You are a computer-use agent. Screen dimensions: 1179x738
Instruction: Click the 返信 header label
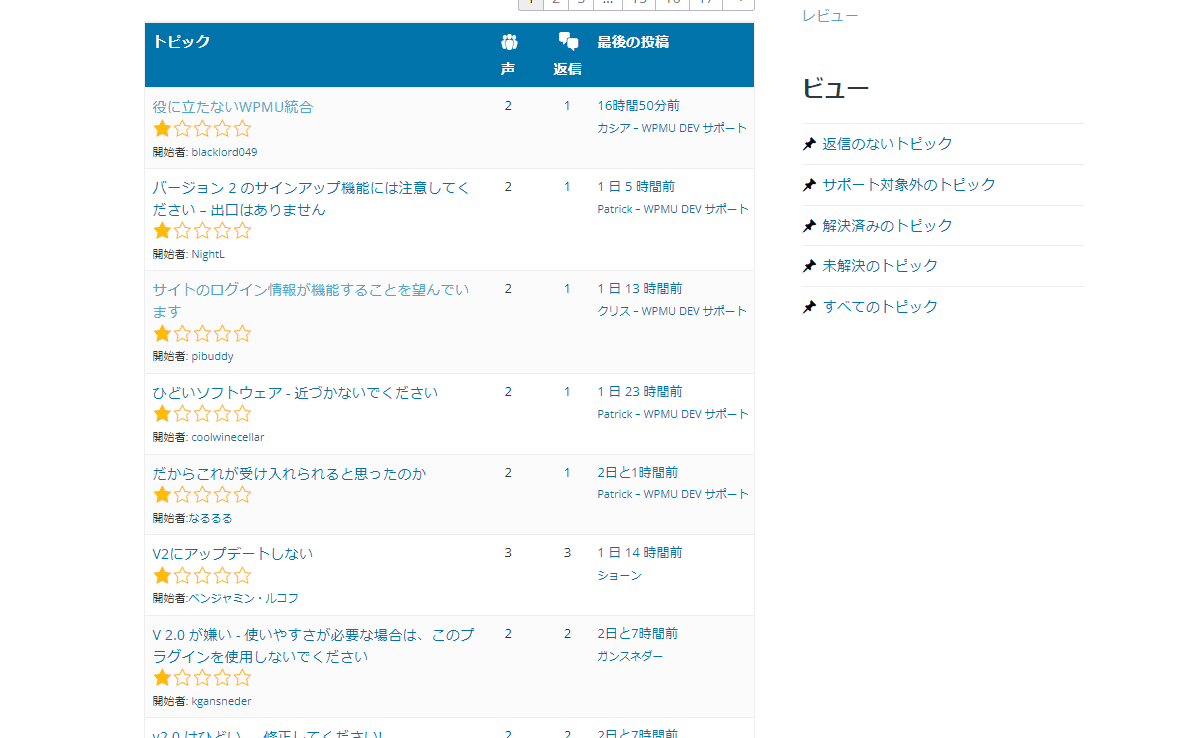tap(567, 69)
